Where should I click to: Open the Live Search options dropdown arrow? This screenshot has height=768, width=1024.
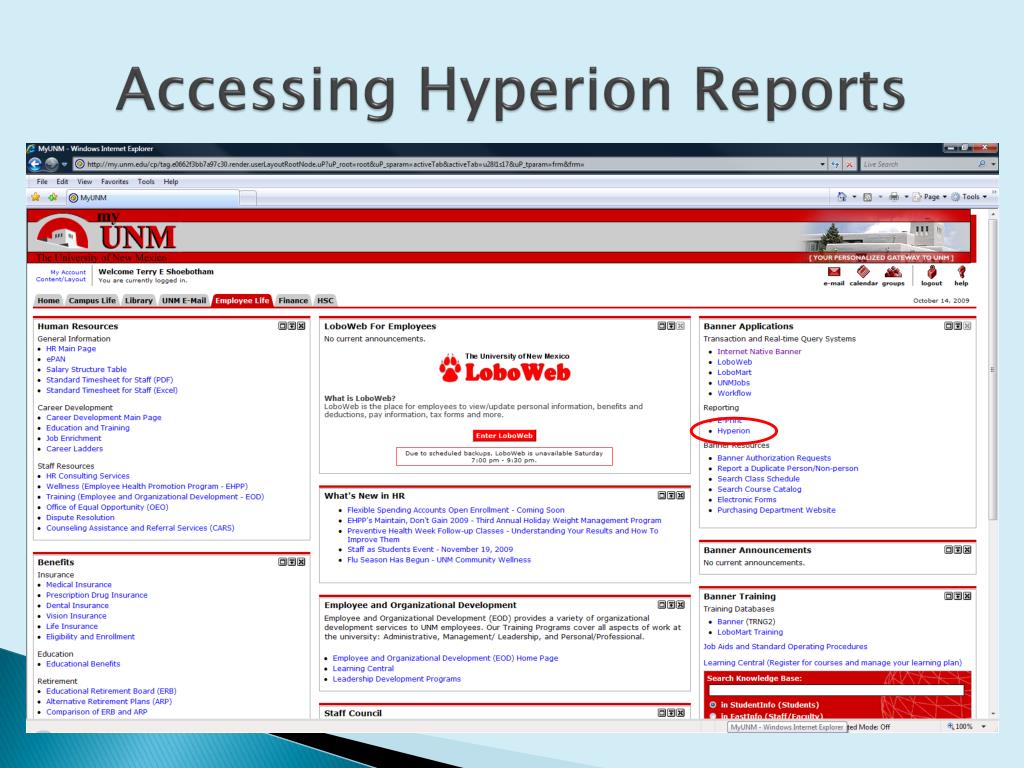coord(993,165)
